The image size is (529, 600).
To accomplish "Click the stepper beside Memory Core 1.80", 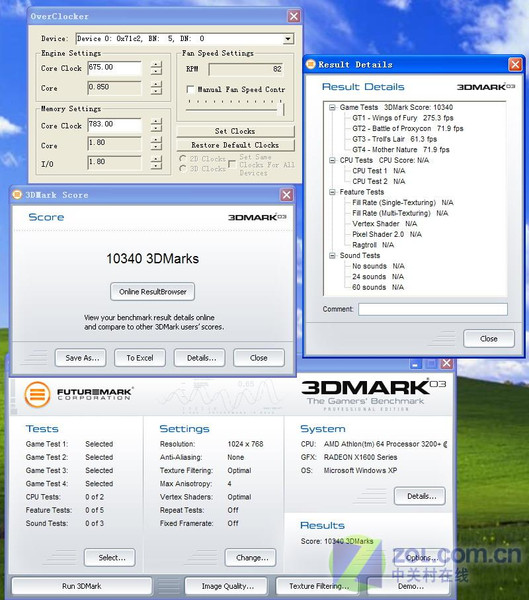I will pos(156,143).
